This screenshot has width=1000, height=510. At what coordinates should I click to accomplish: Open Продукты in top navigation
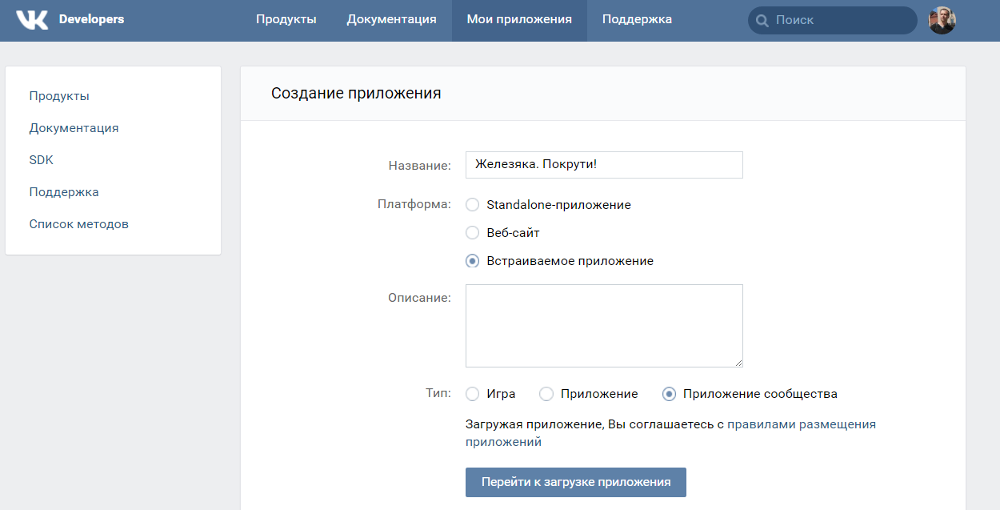pyautogui.click(x=286, y=19)
